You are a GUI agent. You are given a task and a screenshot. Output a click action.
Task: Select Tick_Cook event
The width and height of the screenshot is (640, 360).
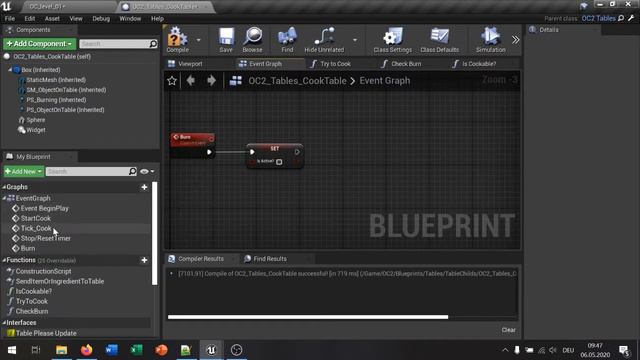pyautogui.click(x=36, y=229)
